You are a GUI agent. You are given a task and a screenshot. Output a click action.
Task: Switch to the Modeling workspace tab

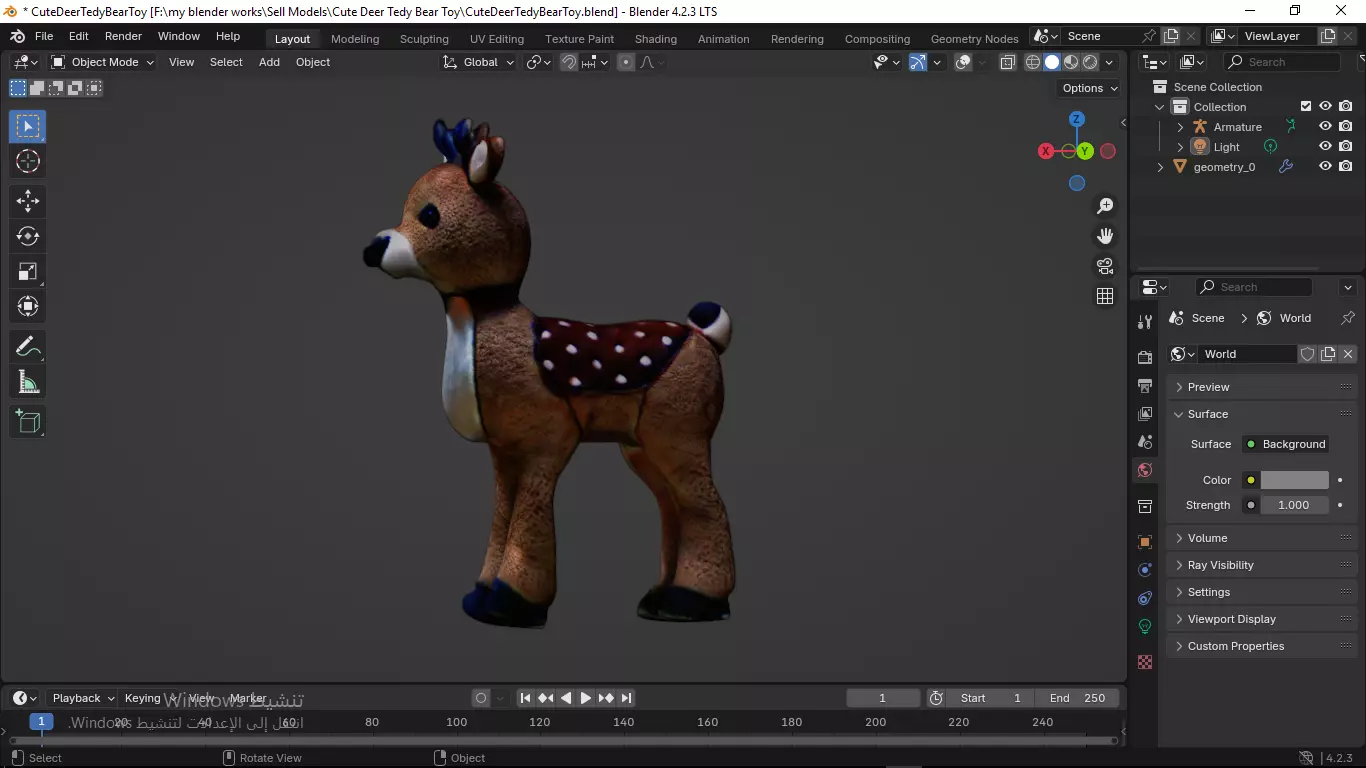[x=355, y=39]
